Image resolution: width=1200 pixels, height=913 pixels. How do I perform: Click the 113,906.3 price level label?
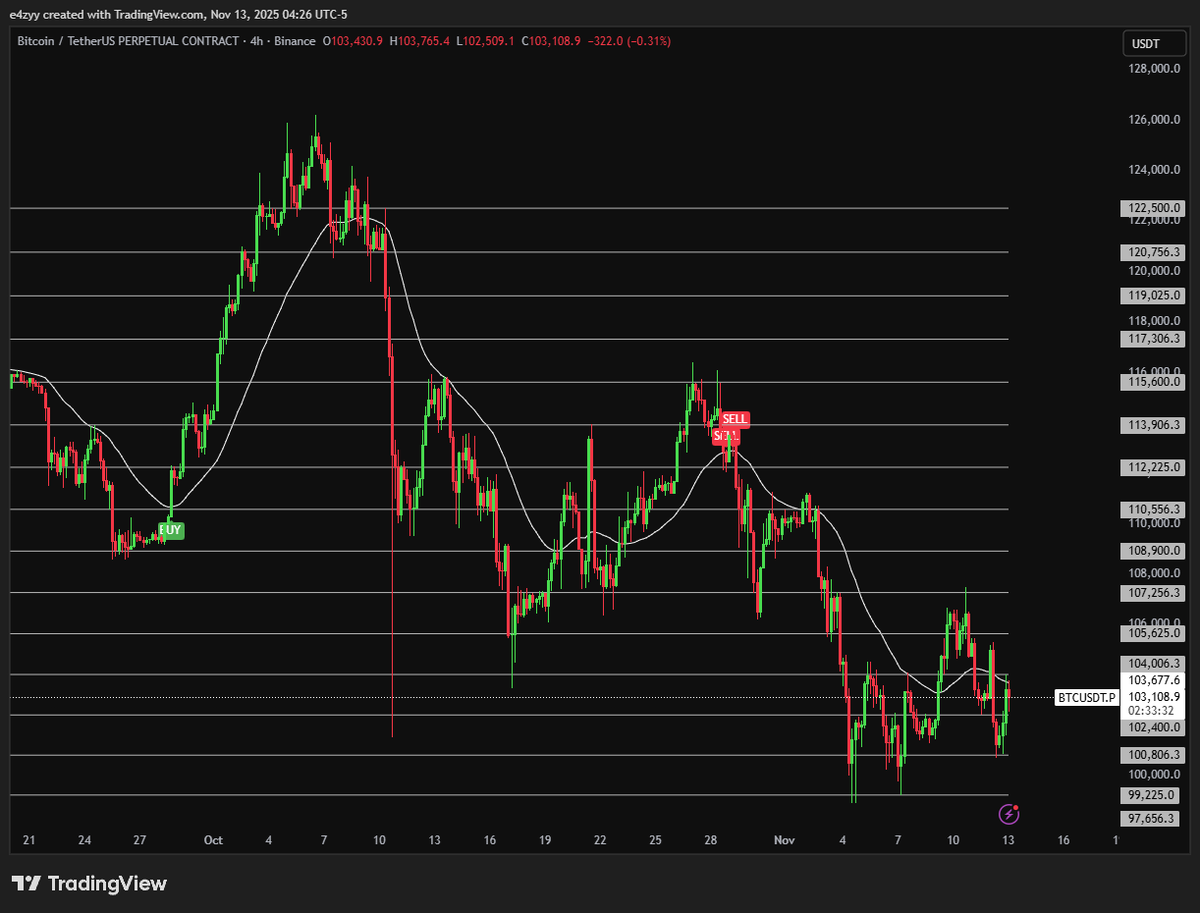[x=1153, y=425]
